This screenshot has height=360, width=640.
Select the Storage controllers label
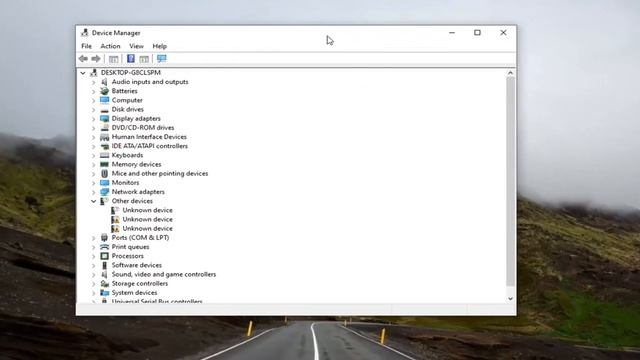click(x=140, y=284)
